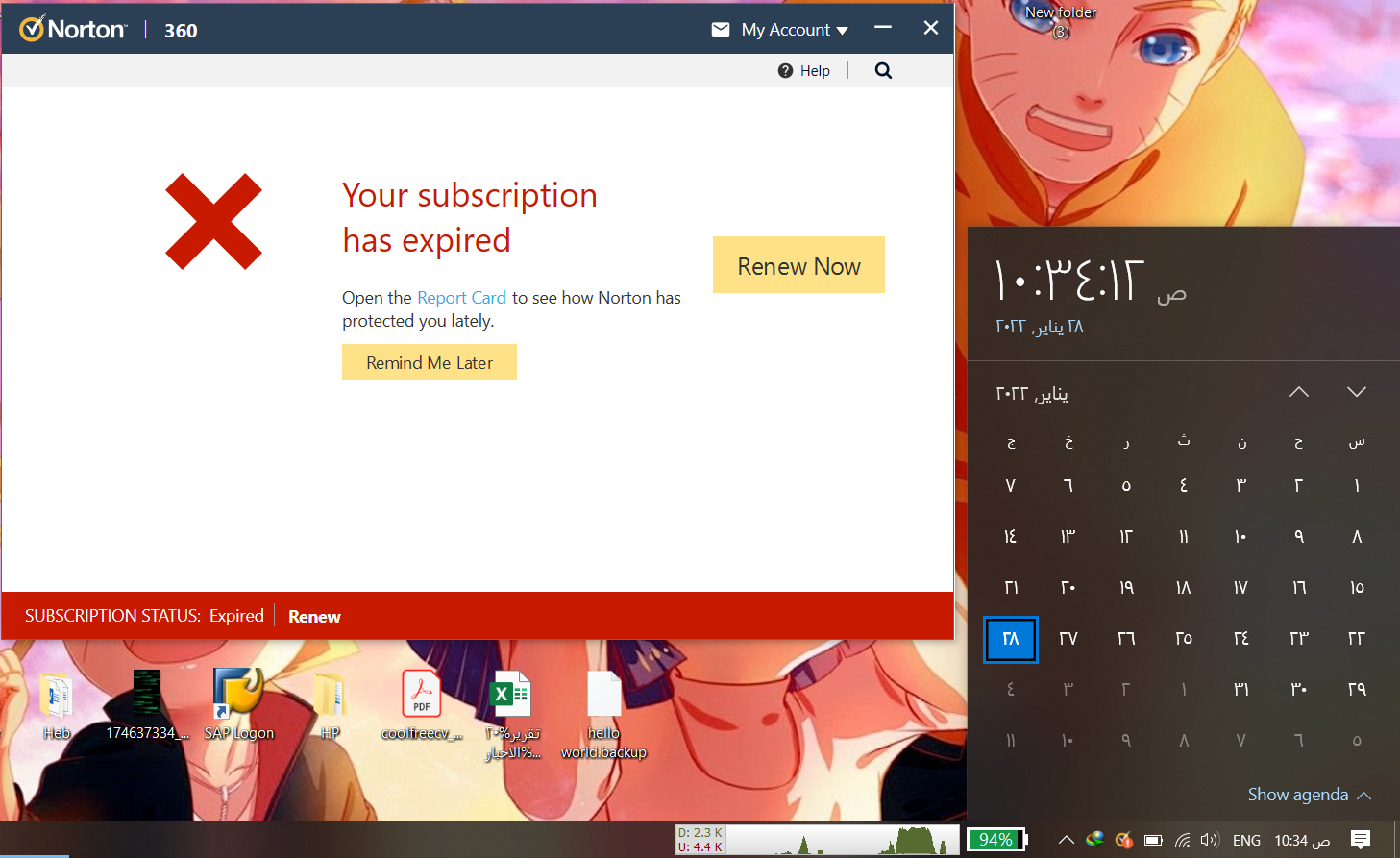The image size is (1400, 858).
Task: Click the Norton search magnifier icon
Action: point(883,70)
